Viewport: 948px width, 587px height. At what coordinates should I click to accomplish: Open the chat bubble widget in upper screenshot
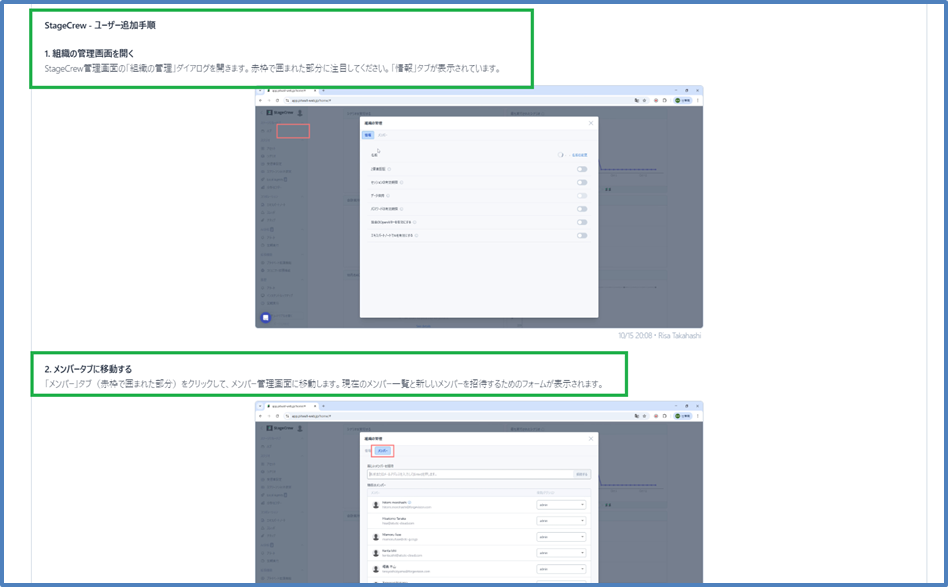[265, 317]
